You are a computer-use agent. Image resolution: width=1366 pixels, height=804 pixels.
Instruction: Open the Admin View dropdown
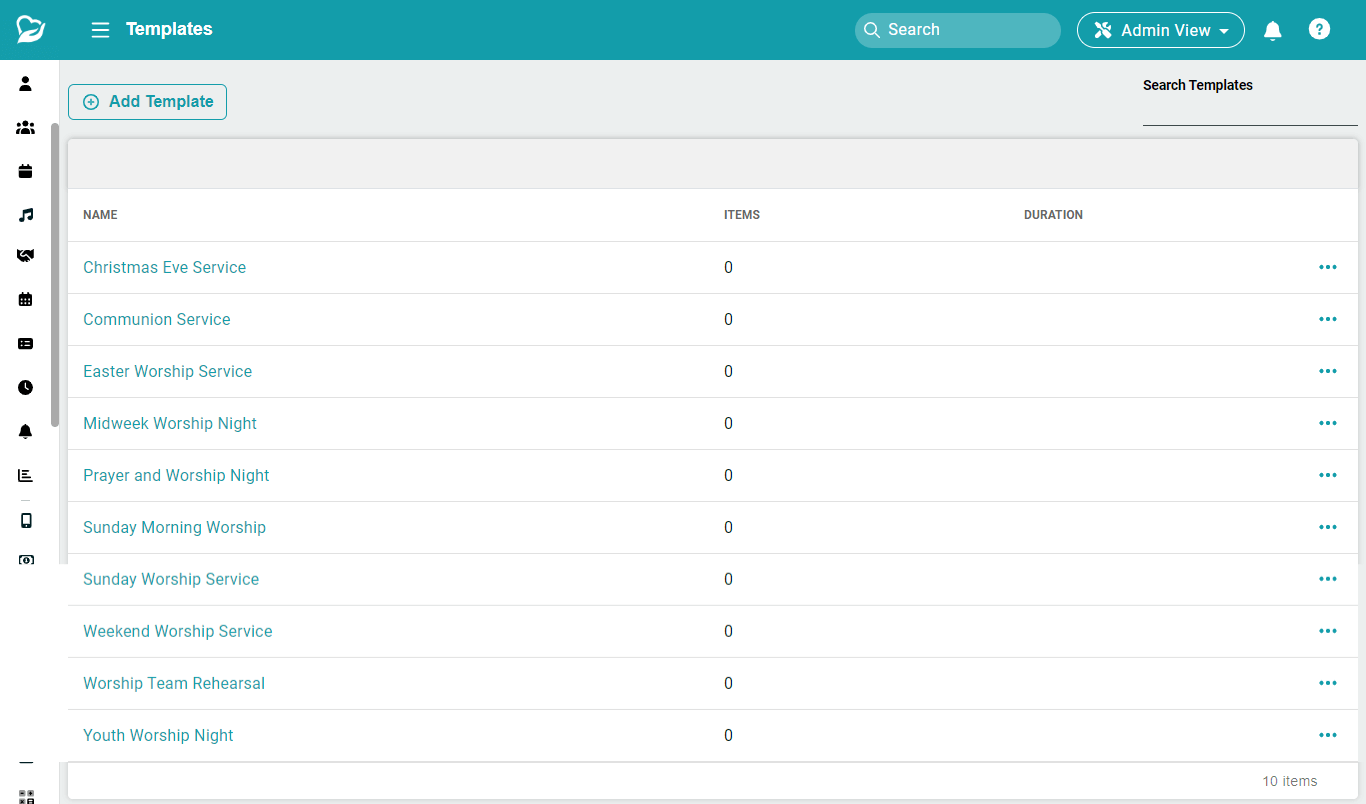click(1160, 30)
